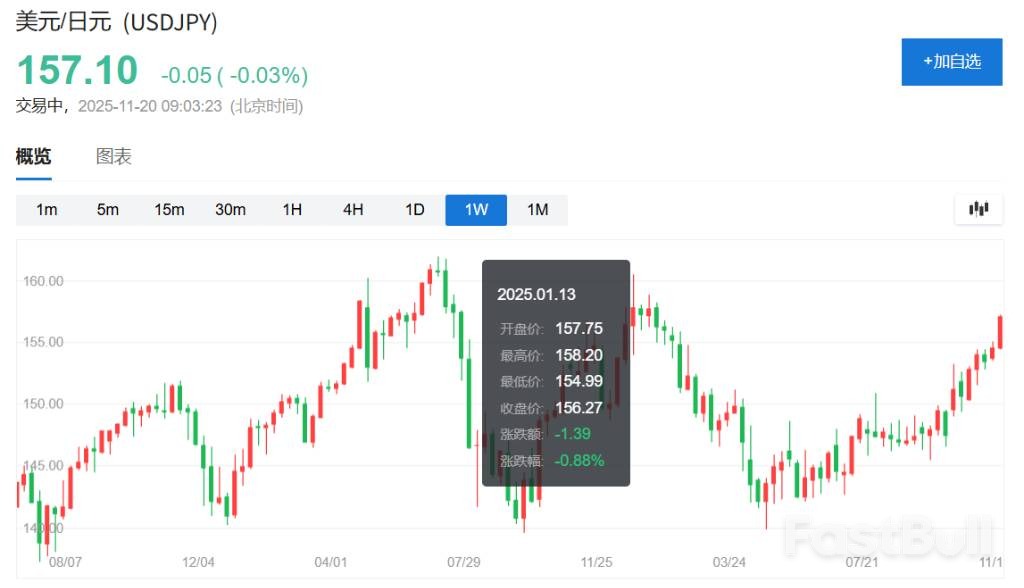This screenshot has width=1024, height=588.
Task: Click the latest candlestick at right edge
Action: [1000, 332]
